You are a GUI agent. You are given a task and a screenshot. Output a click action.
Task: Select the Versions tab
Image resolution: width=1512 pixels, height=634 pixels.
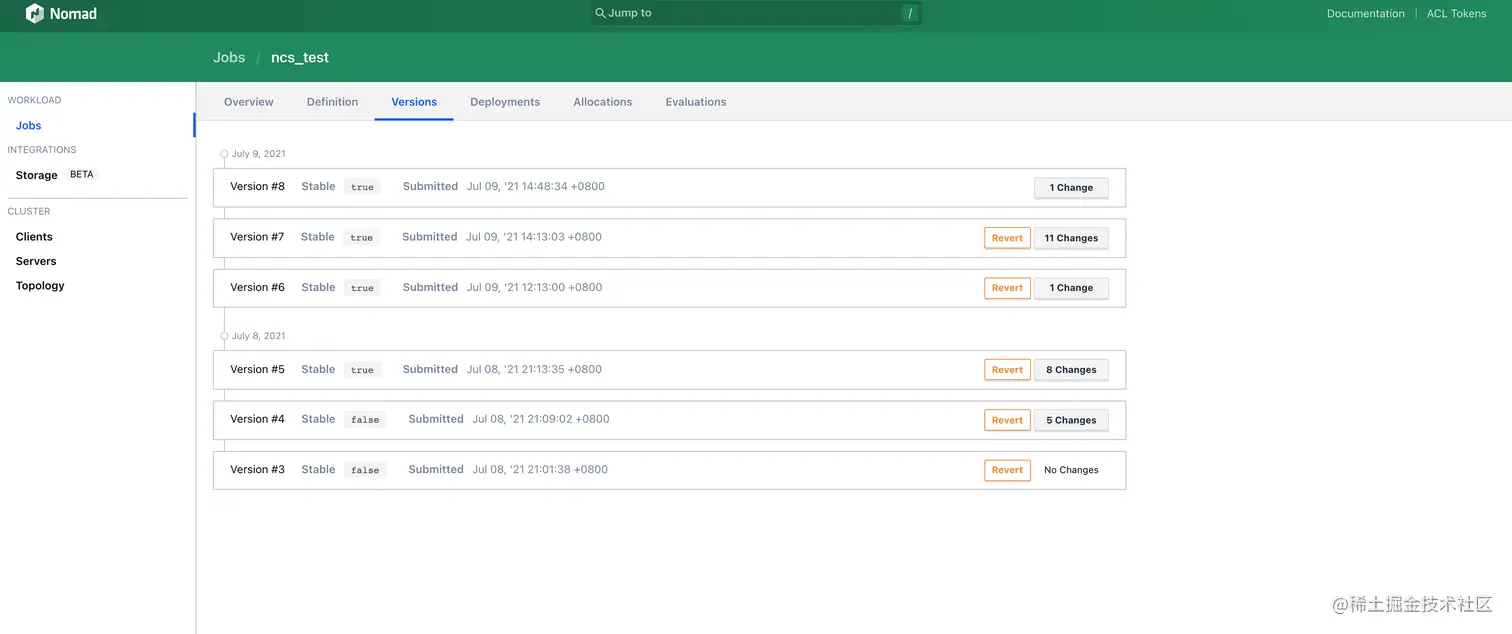pyautogui.click(x=414, y=102)
